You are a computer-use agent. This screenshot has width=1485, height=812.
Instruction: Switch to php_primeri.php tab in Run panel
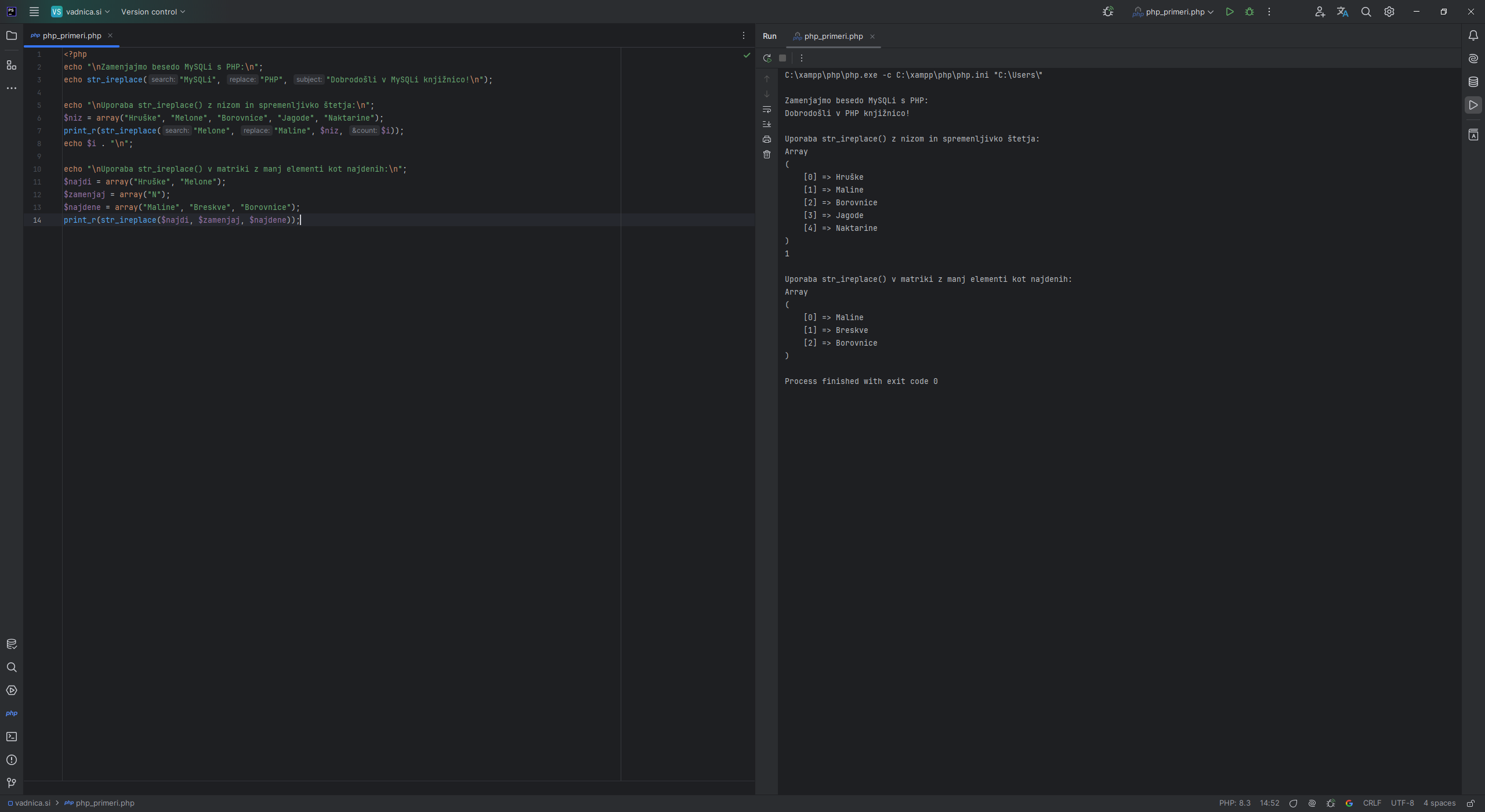point(833,36)
